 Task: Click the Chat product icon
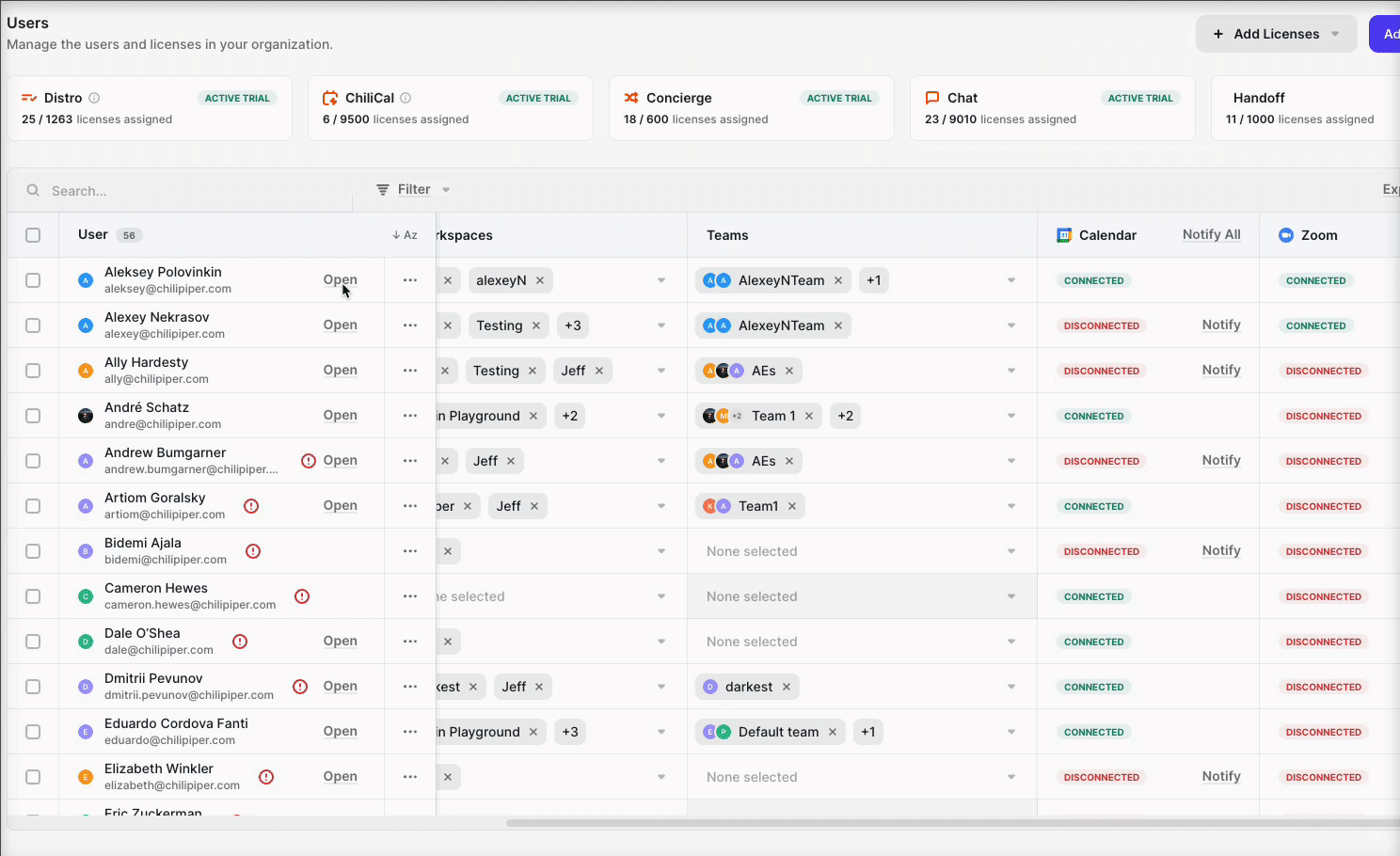point(932,98)
